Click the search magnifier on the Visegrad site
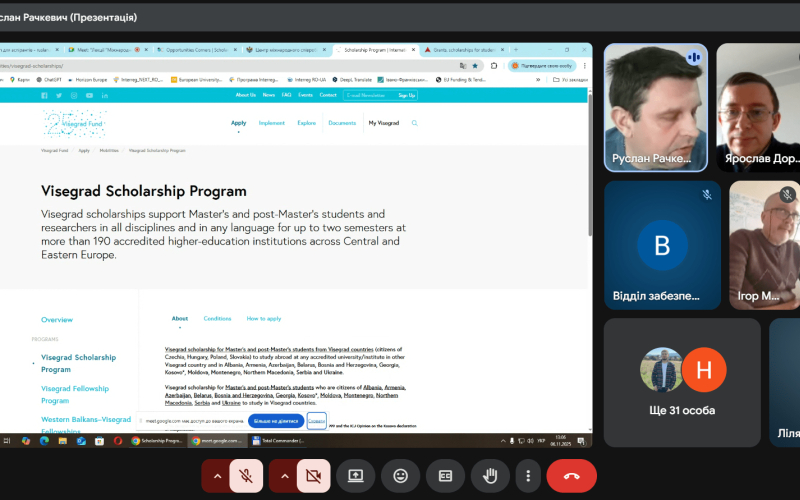800x500 pixels. click(x=414, y=123)
